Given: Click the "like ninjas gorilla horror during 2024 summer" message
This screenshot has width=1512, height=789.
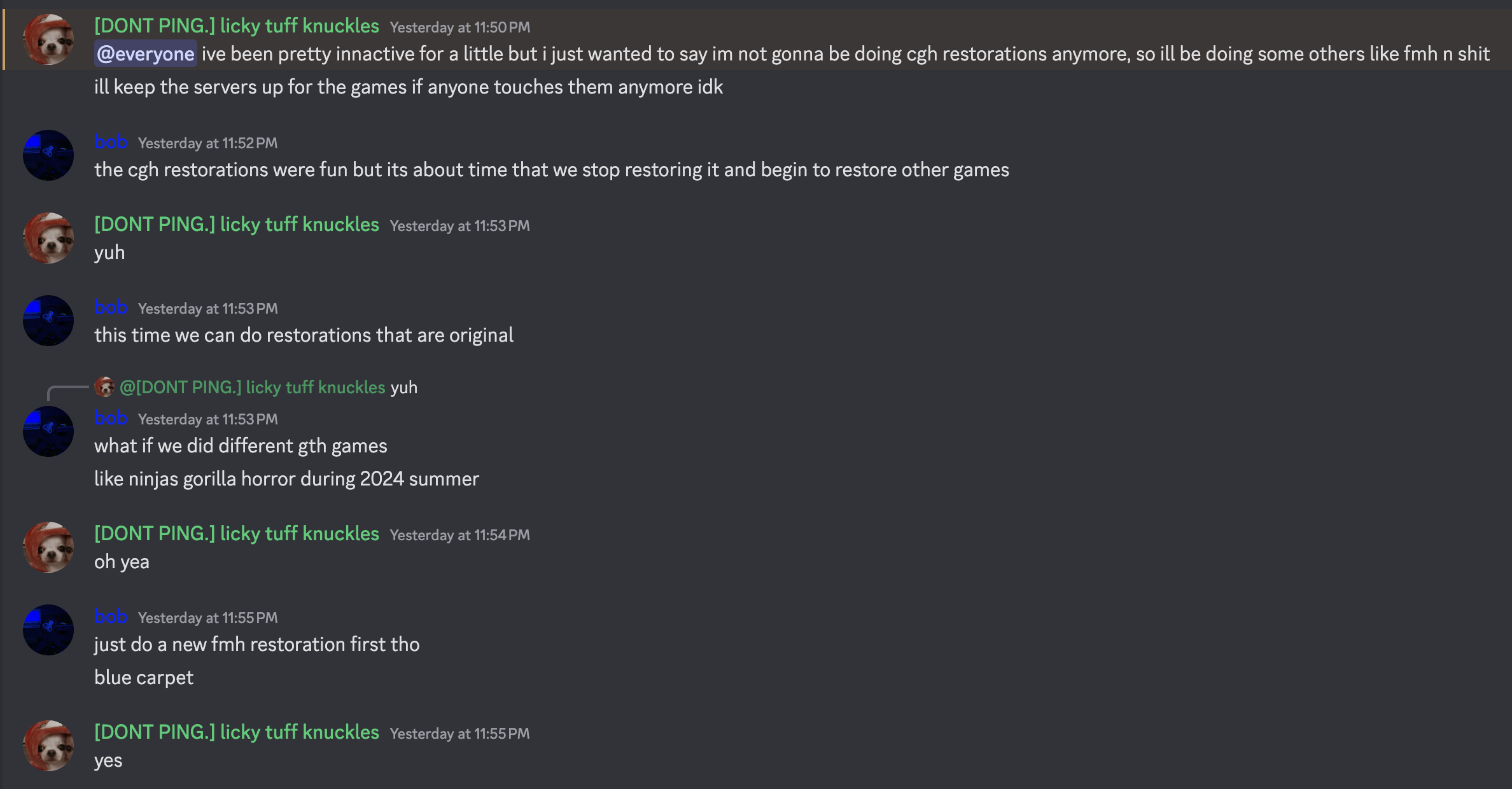Looking at the screenshot, I should coord(286,479).
